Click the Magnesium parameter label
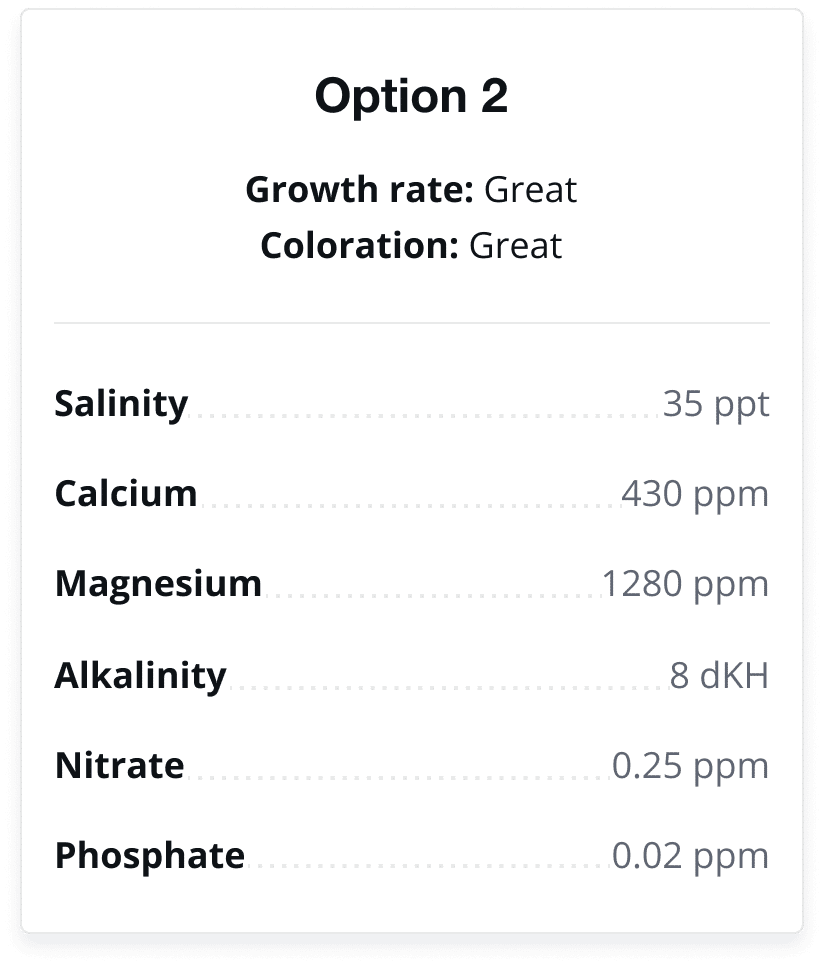This screenshot has height=966, width=824. (x=158, y=583)
